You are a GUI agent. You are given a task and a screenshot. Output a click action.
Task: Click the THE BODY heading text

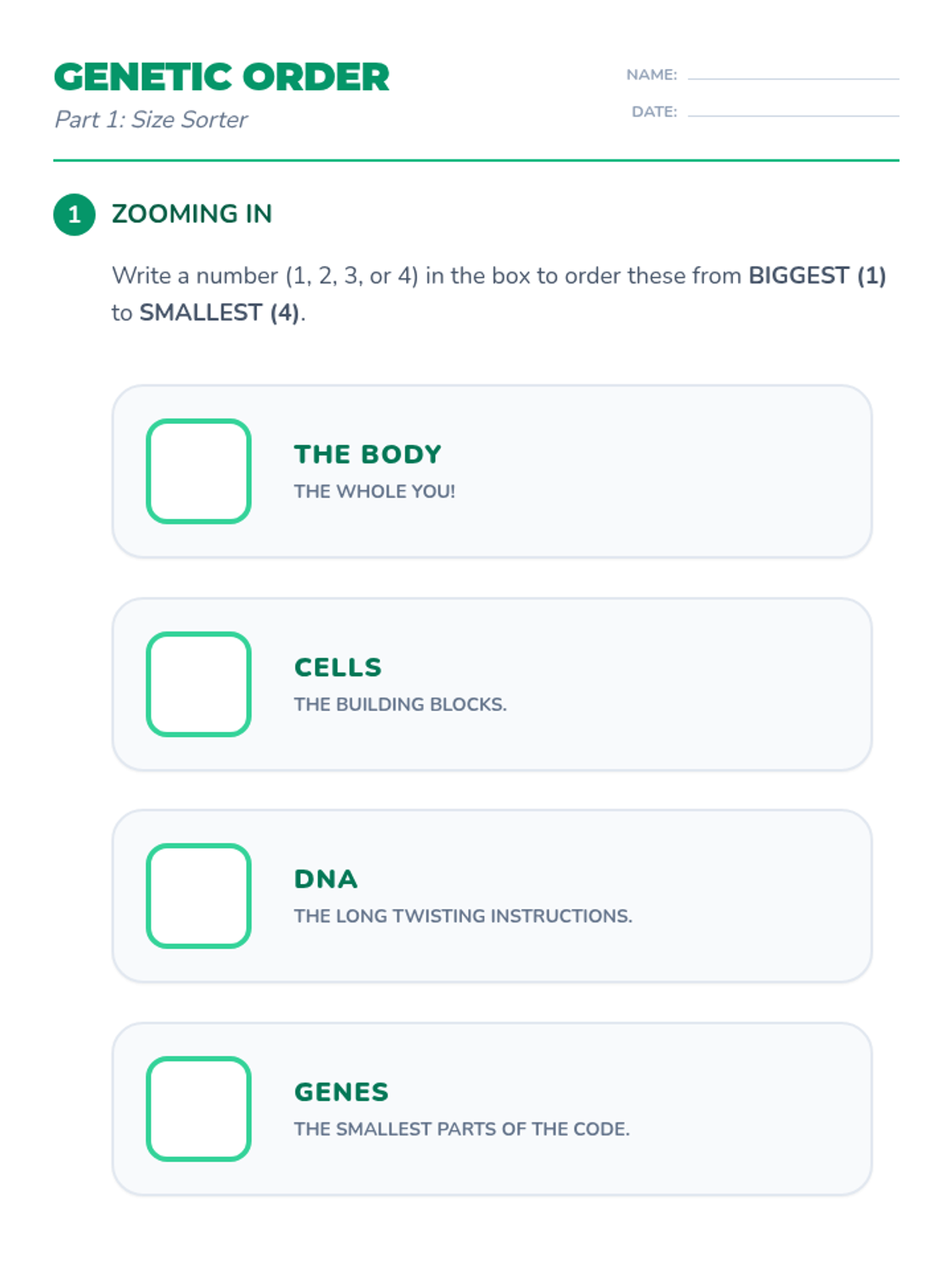pos(367,454)
